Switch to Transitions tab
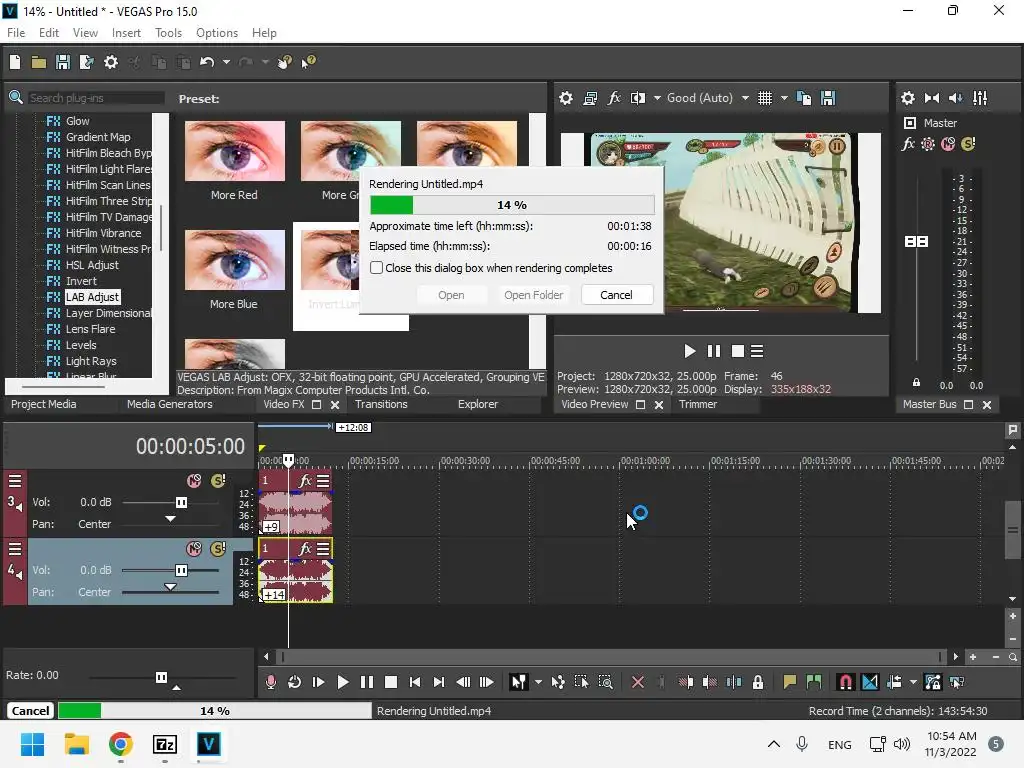 point(381,404)
